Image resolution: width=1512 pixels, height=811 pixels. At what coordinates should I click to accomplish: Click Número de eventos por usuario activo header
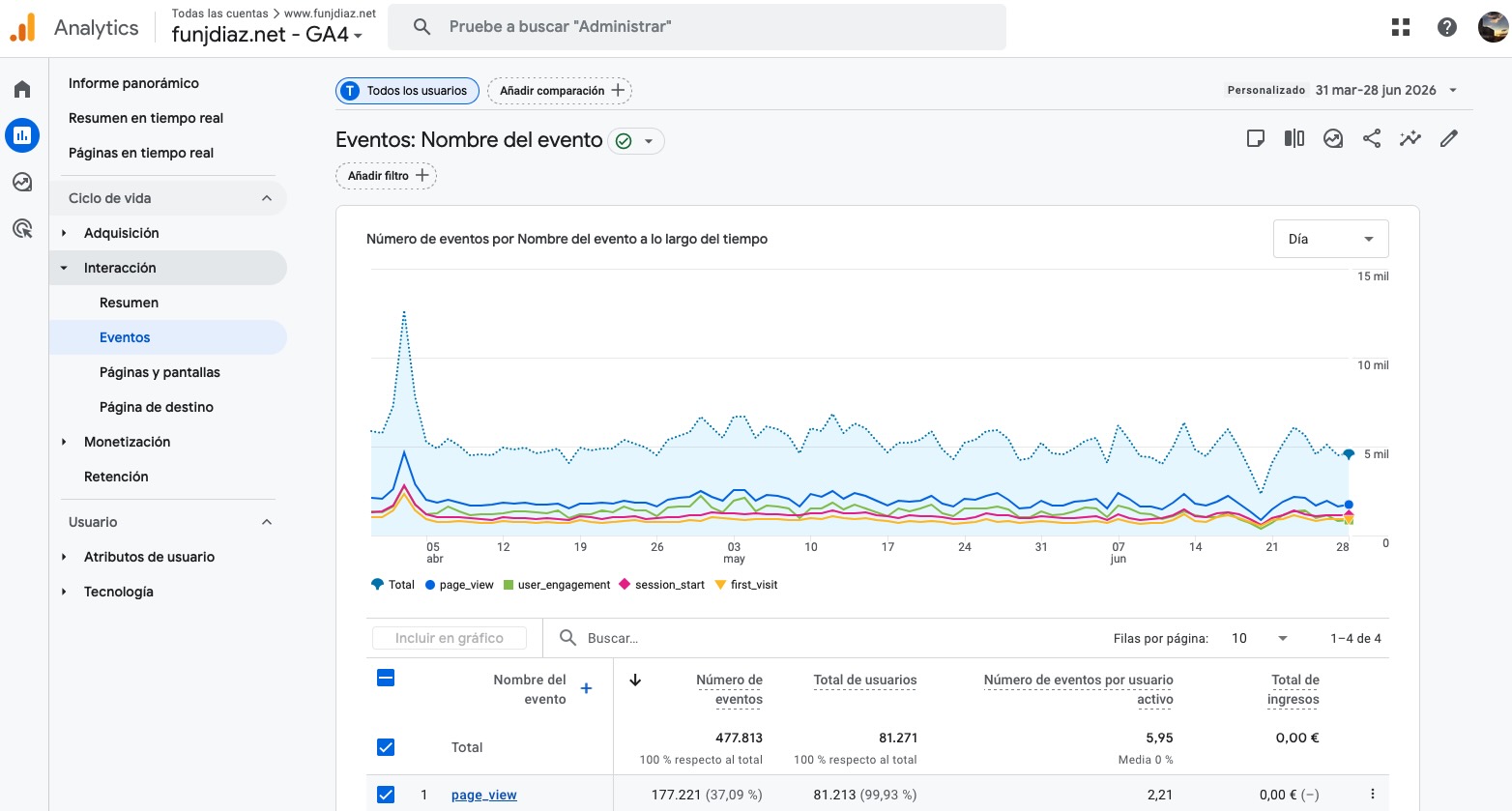(x=1078, y=689)
